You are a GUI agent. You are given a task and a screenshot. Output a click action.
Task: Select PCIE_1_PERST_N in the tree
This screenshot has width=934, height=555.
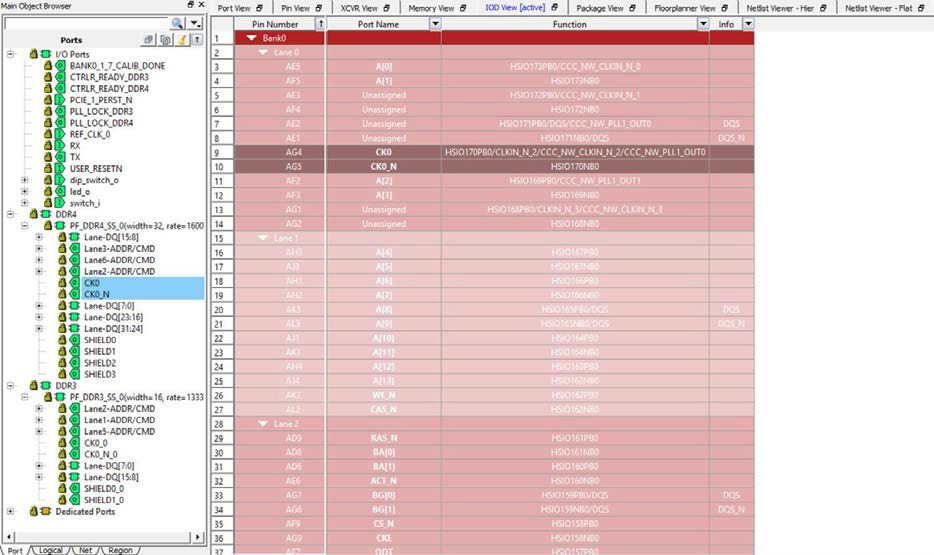101,100
